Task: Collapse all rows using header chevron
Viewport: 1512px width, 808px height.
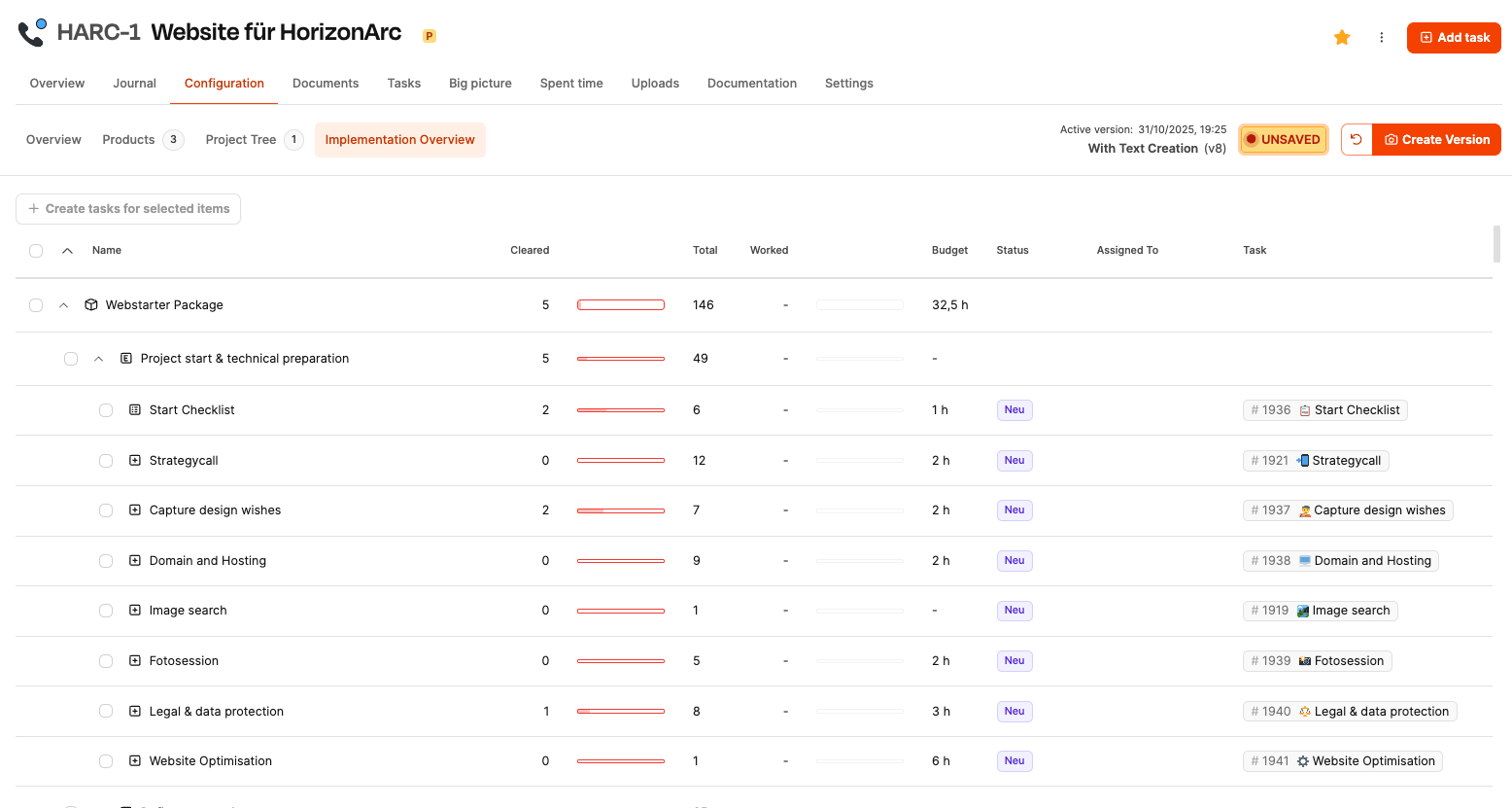Action: coord(67,251)
